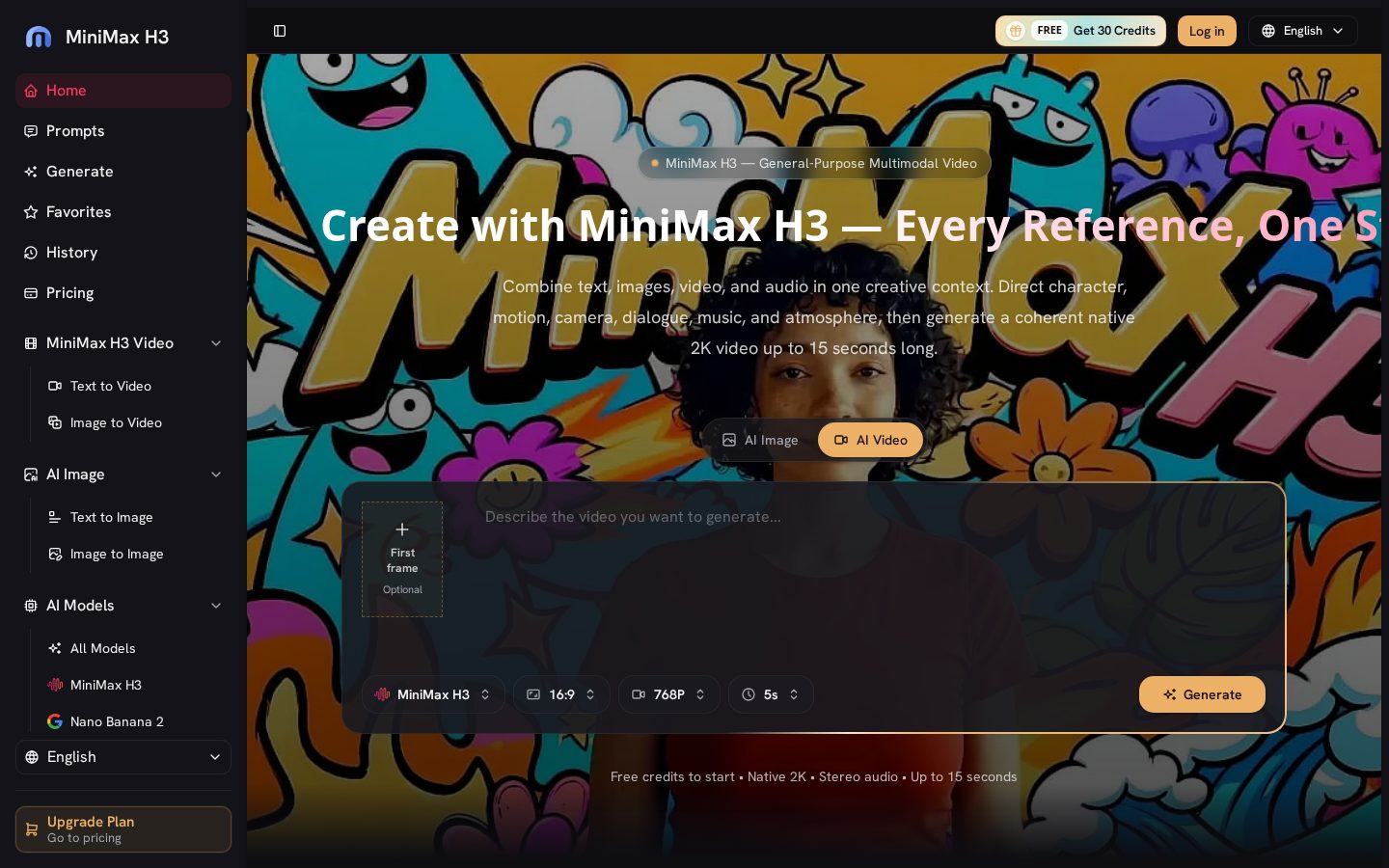The image size is (1389, 868).
Task: Collapse the AI Models sidebar section
Action: tap(216, 606)
